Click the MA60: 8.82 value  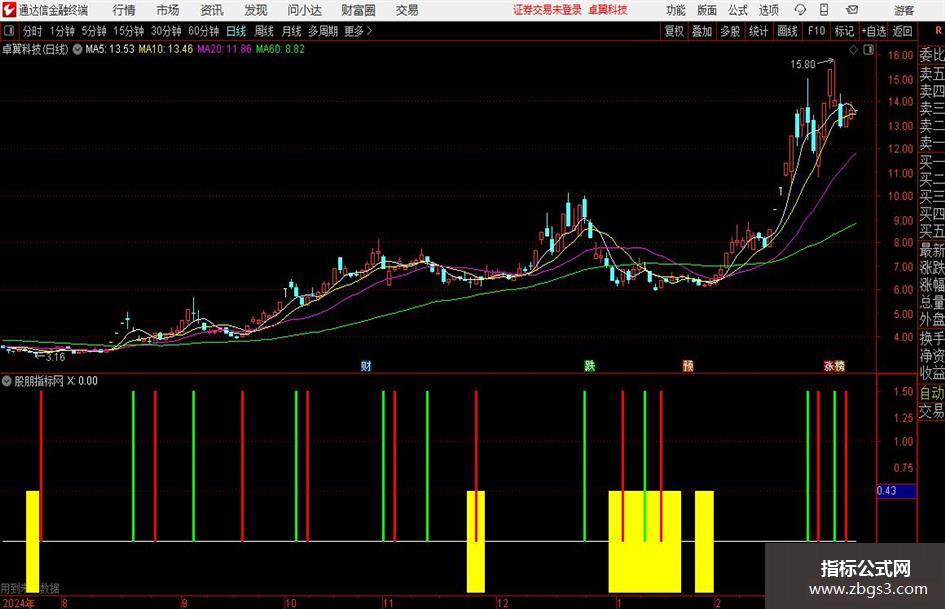pyautogui.click(x=280, y=49)
